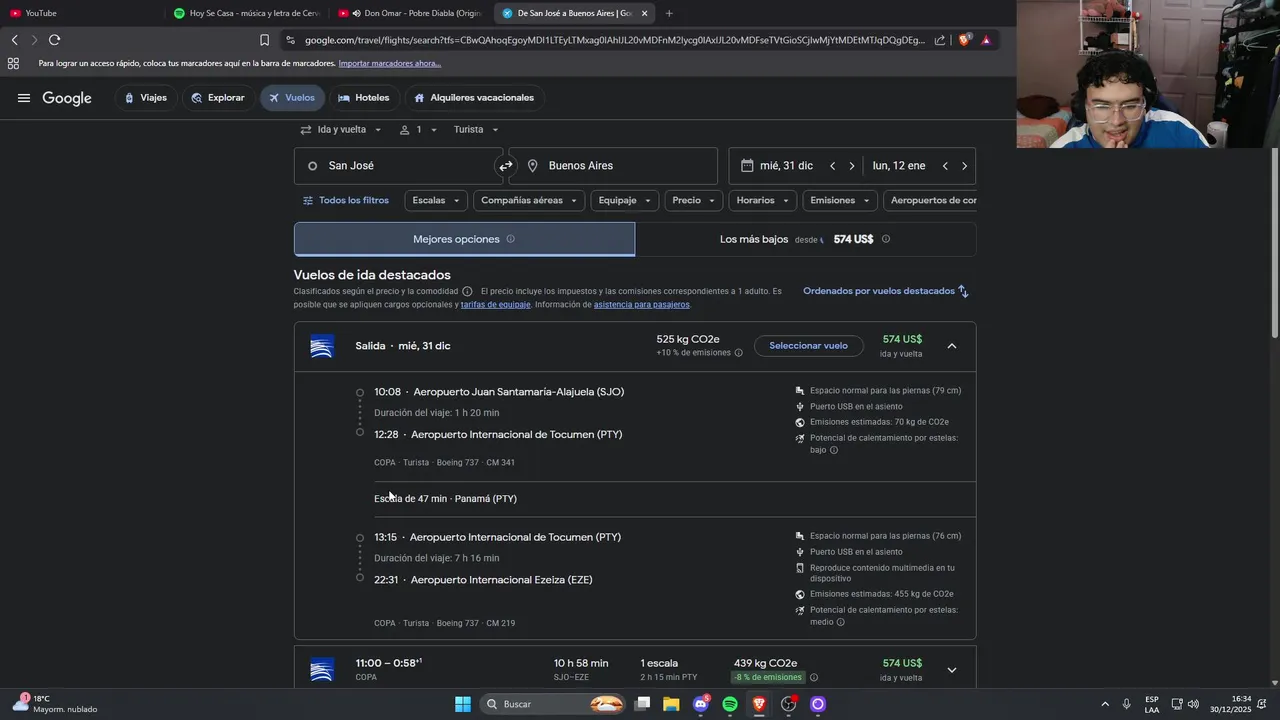This screenshot has width=1280, height=720.
Task: Go back with the browser back arrow
Action: click(14, 40)
